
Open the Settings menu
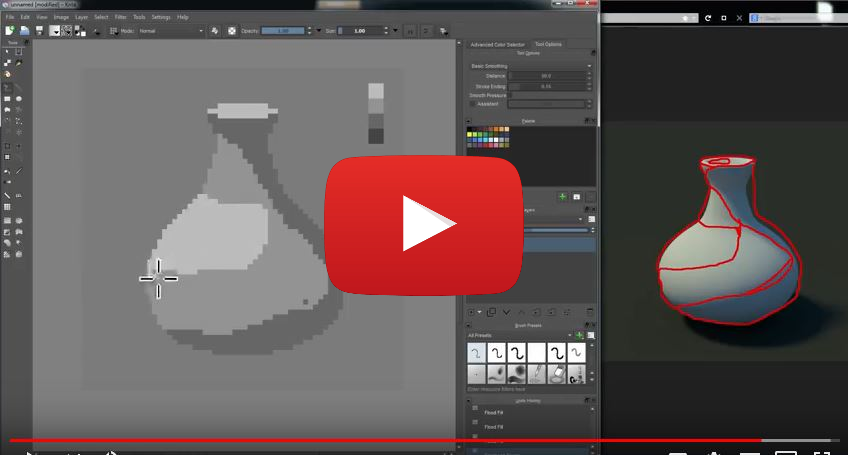pyautogui.click(x=161, y=17)
